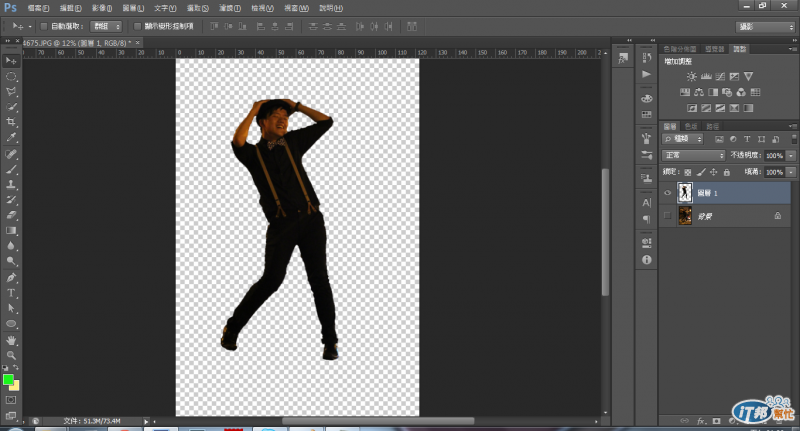The height and width of the screenshot is (431, 800).
Task: Enable the 顯示變形控制項 checkbox
Action: coord(137,26)
